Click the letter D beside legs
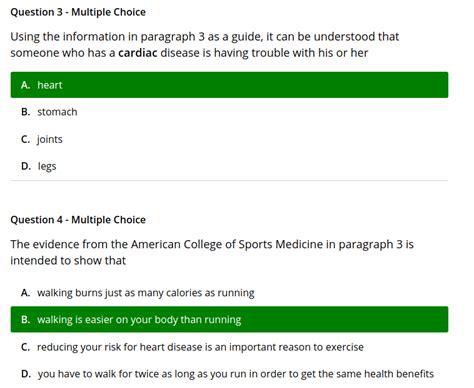The height and width of the screenshot is (388, 474). pos(26,166)
